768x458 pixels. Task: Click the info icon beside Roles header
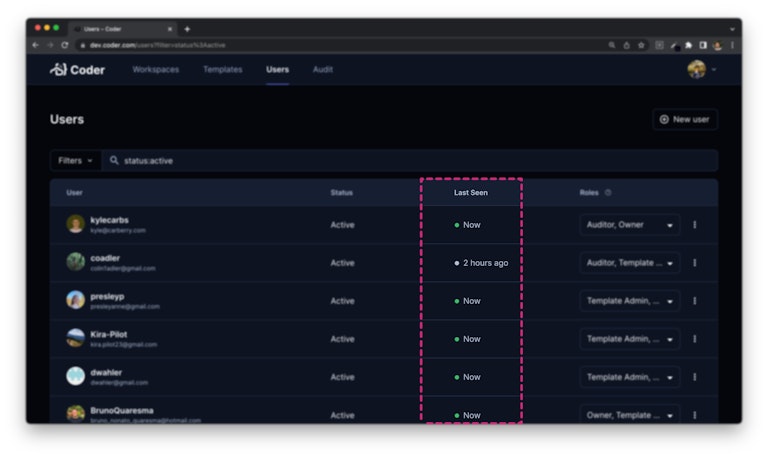(608, 193)
